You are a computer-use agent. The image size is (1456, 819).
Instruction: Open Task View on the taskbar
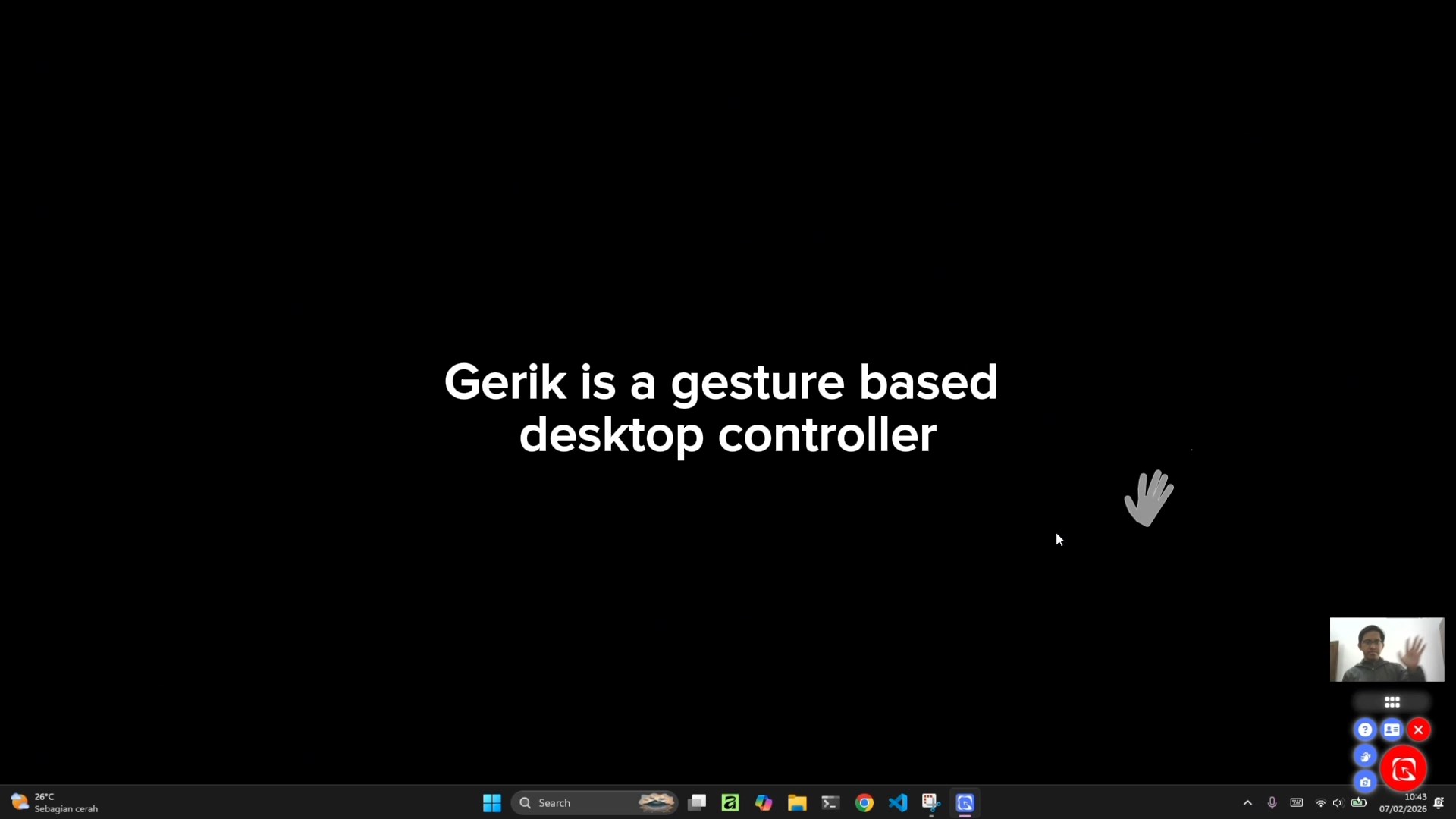tap(697, 802)
